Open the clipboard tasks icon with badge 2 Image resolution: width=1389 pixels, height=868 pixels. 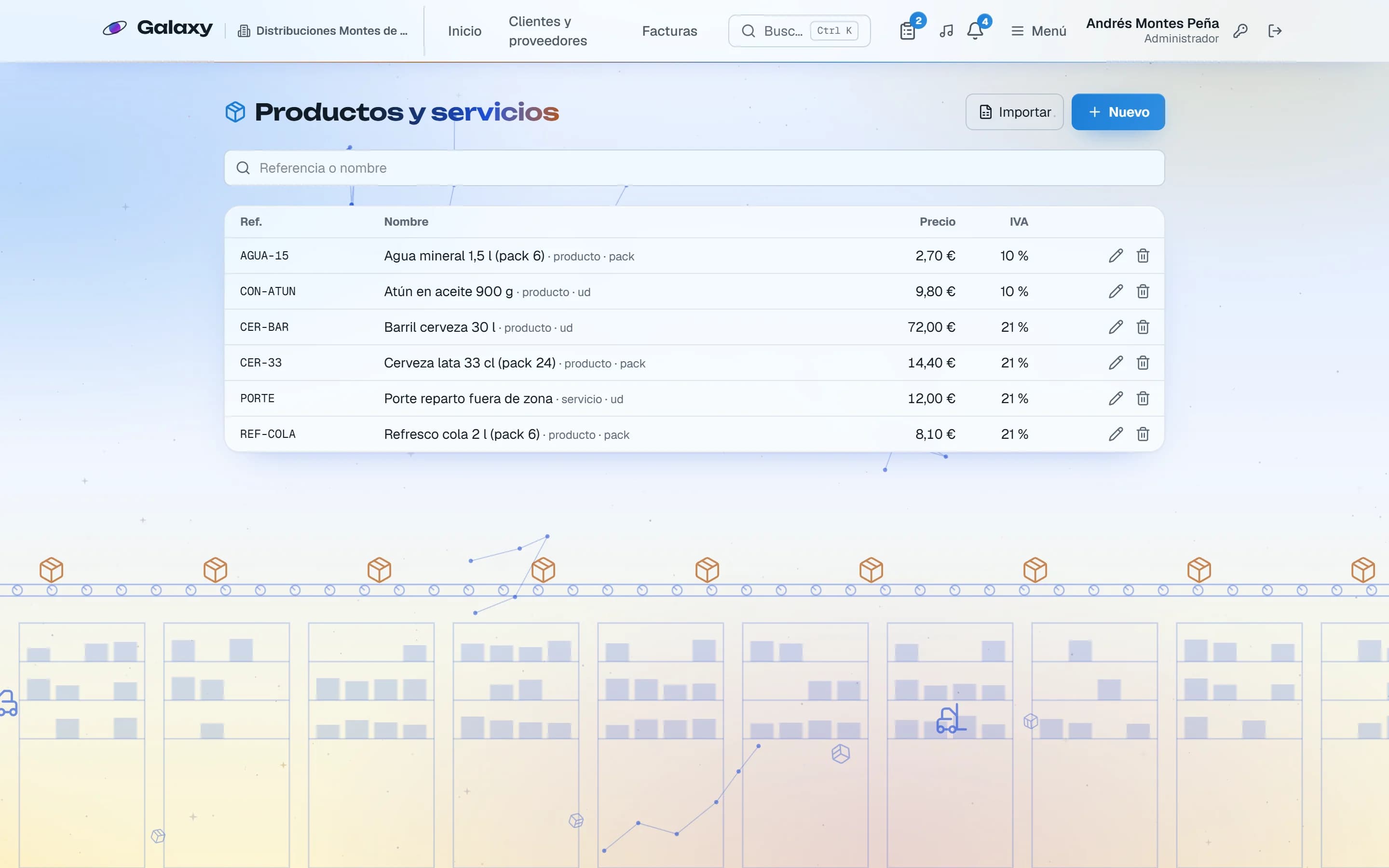(908, 30)
